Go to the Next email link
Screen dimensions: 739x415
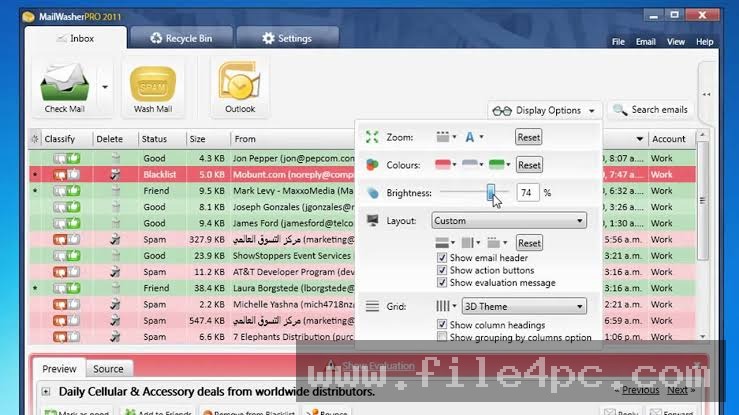coord(677,390)
